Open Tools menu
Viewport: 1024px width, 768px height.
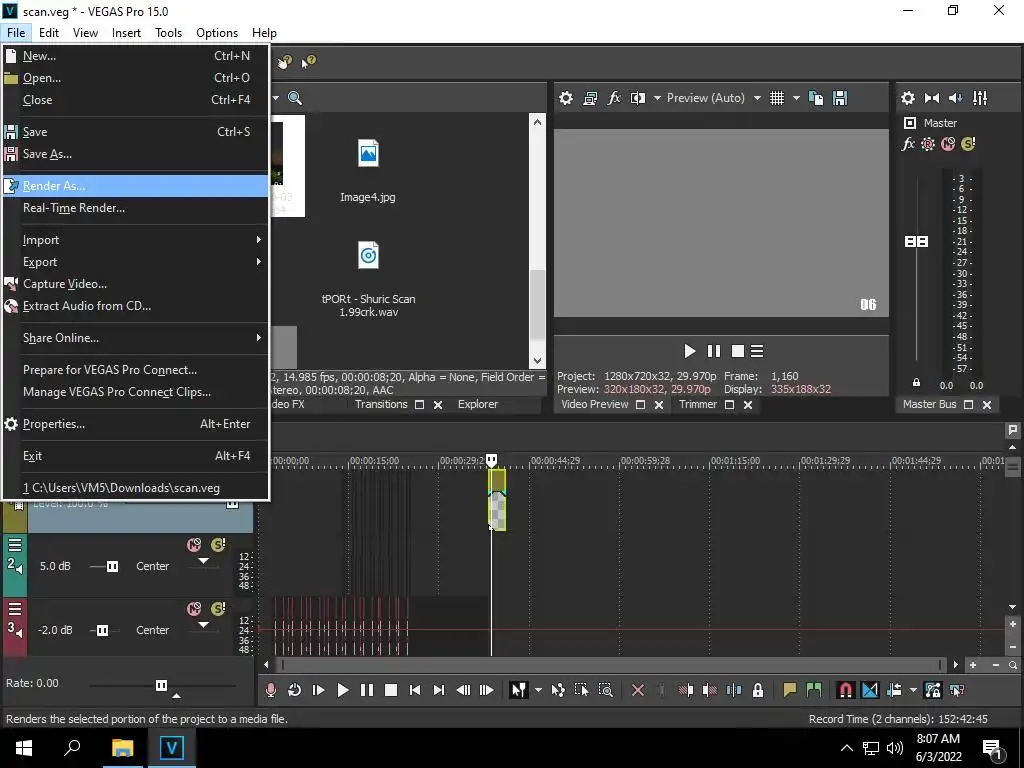pos(168,33)
